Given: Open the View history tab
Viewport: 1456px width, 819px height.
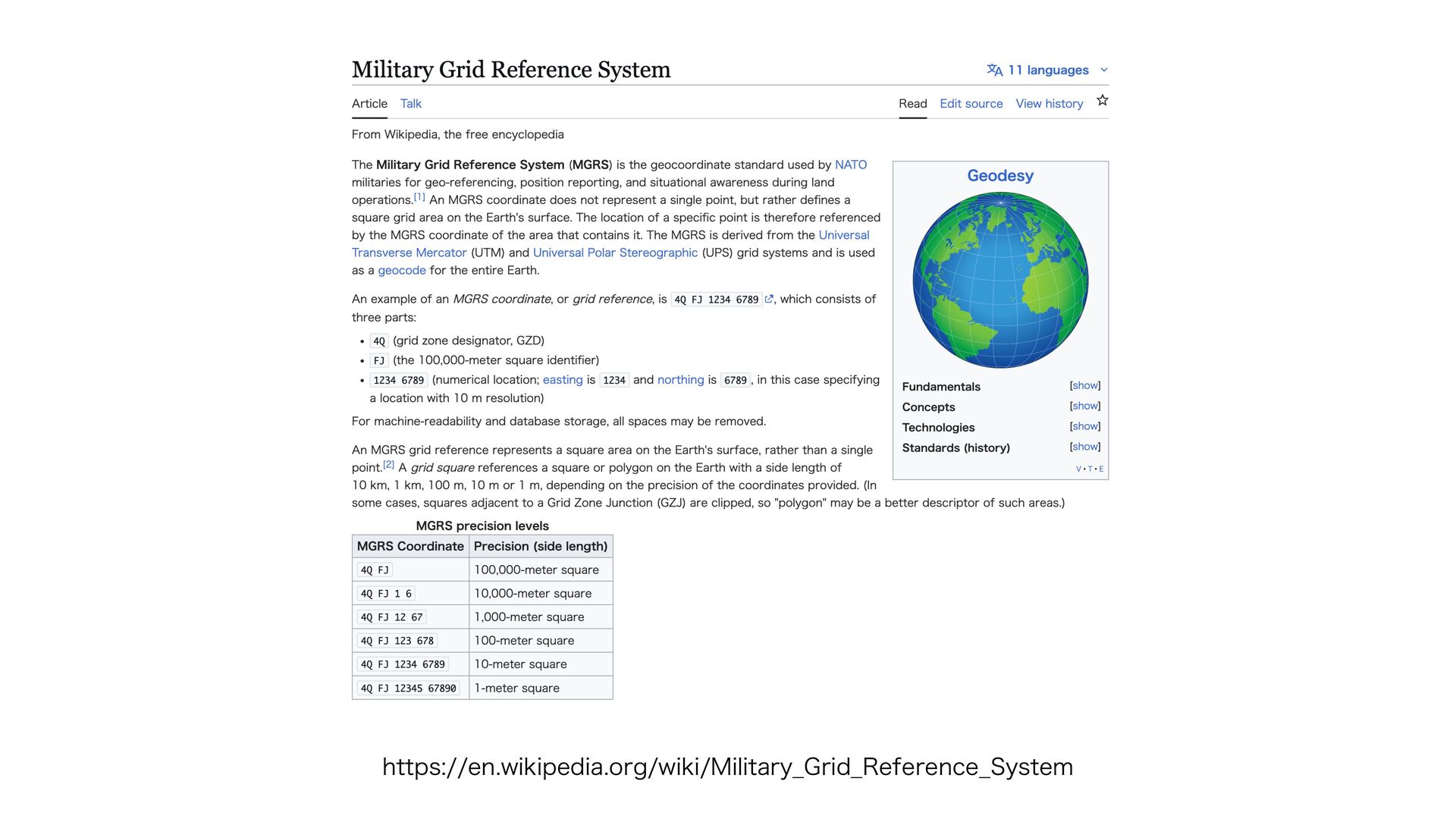Looking at the screenshot, I should click(1050, 104).
